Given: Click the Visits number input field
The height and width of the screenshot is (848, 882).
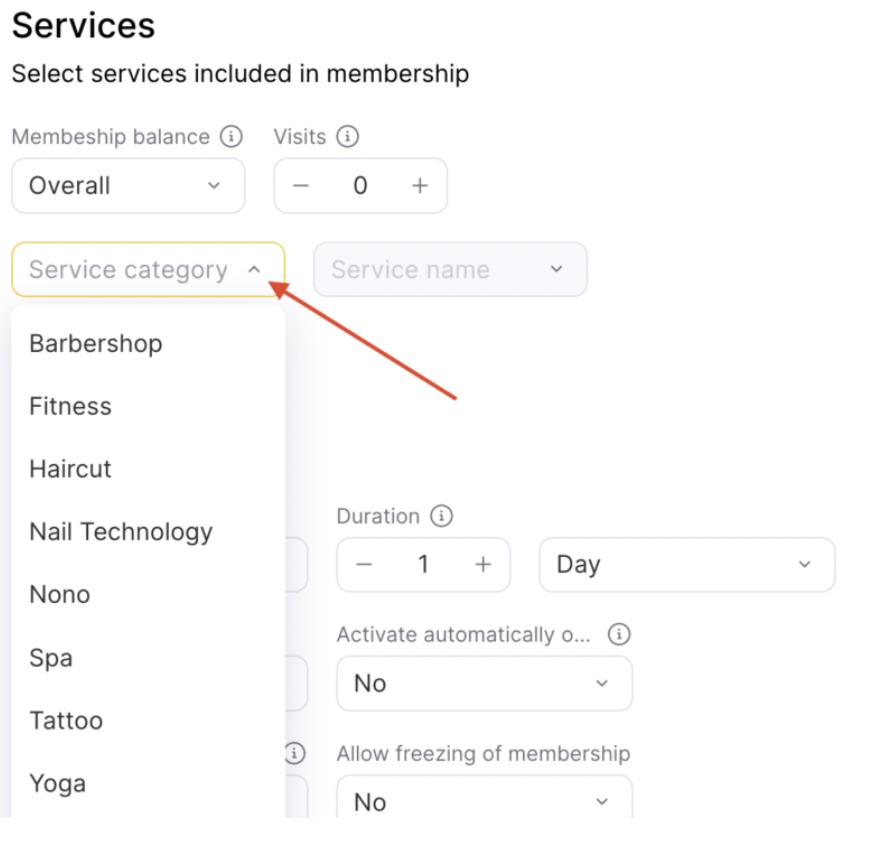Looking at the screenshot, I should point(360,186).
